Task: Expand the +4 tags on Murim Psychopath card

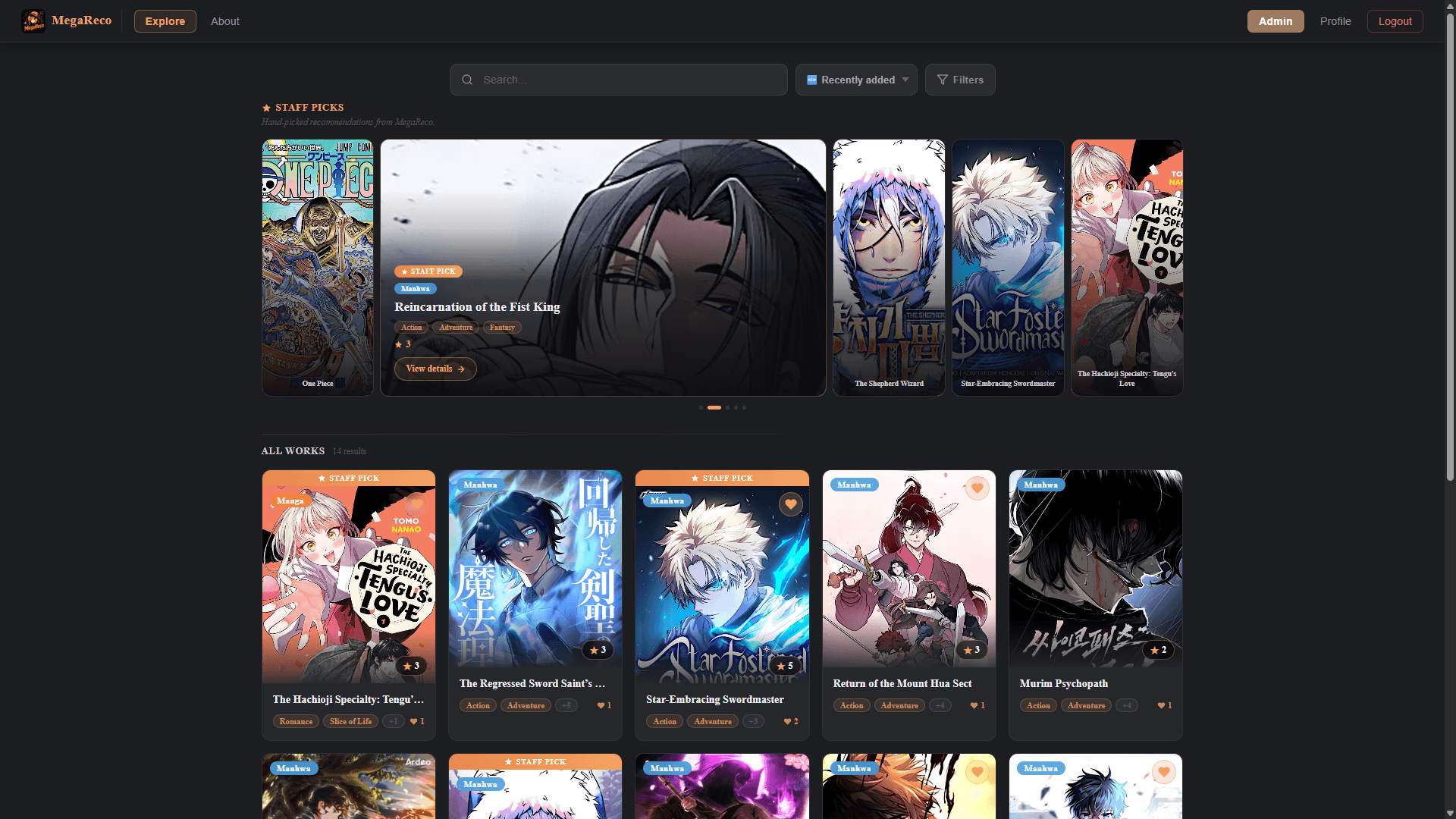Action: (x=1127, y=705)
